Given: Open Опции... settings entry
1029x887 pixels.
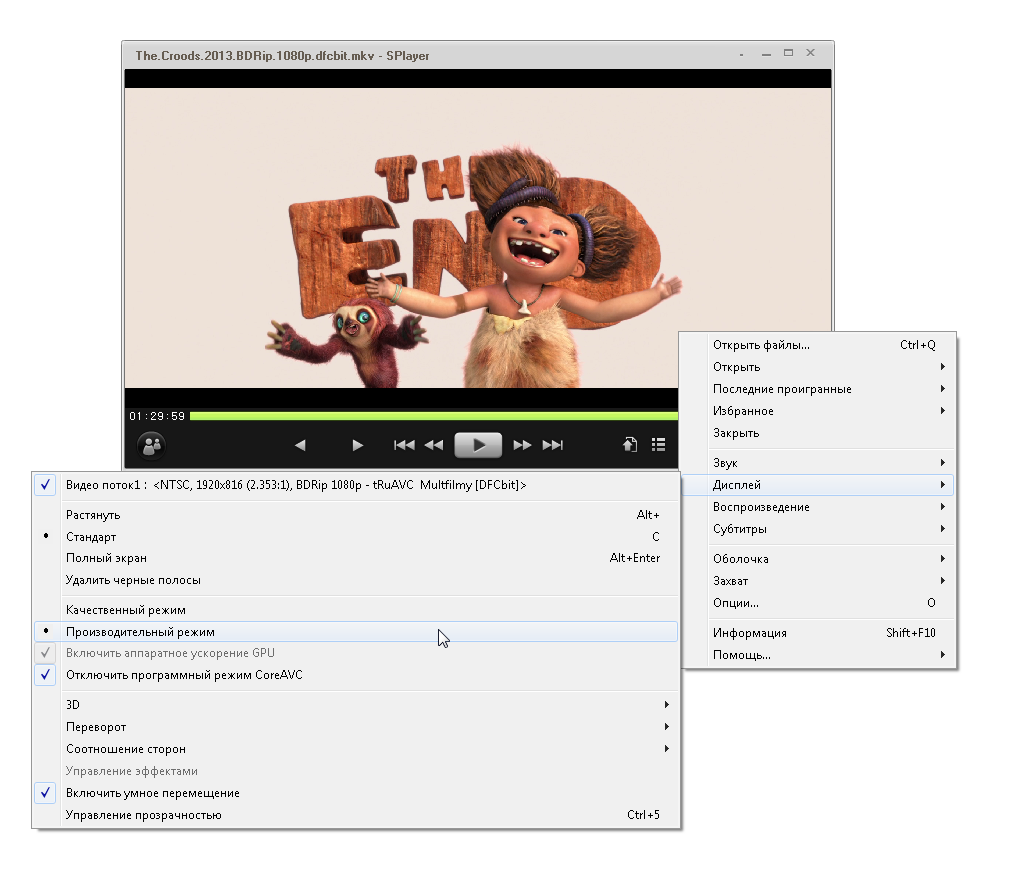Looking at the screenshot, I should (818, 603).
